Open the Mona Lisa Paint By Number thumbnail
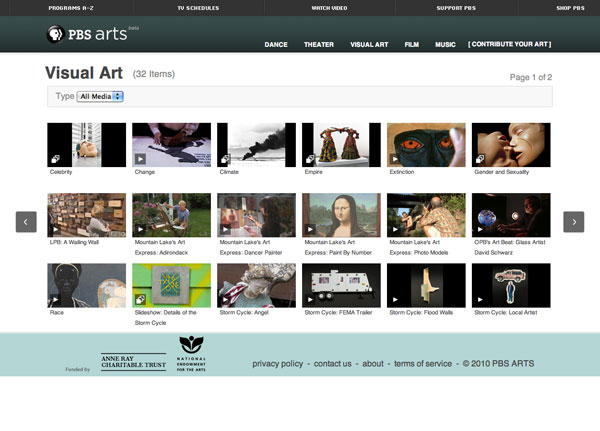Screen dimensions: 600x431 (341, 215)
